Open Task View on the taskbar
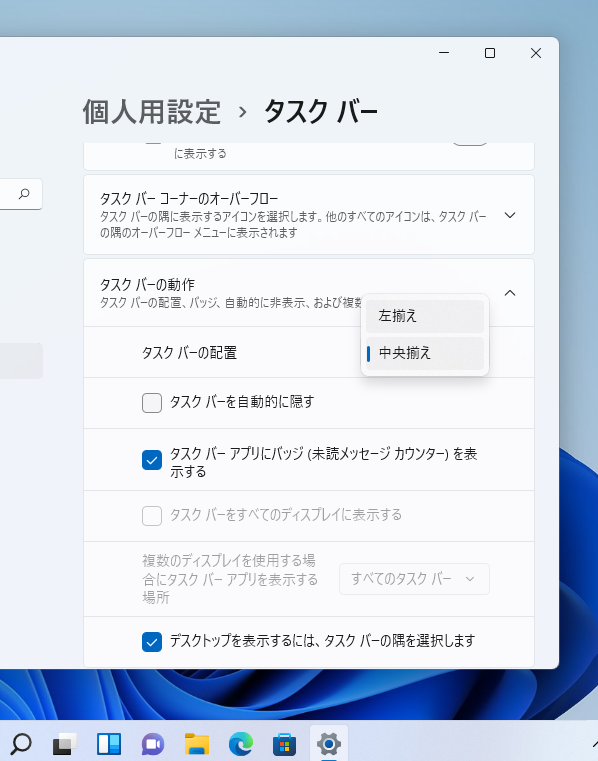598x761 pixels. [x=65, y=744]
